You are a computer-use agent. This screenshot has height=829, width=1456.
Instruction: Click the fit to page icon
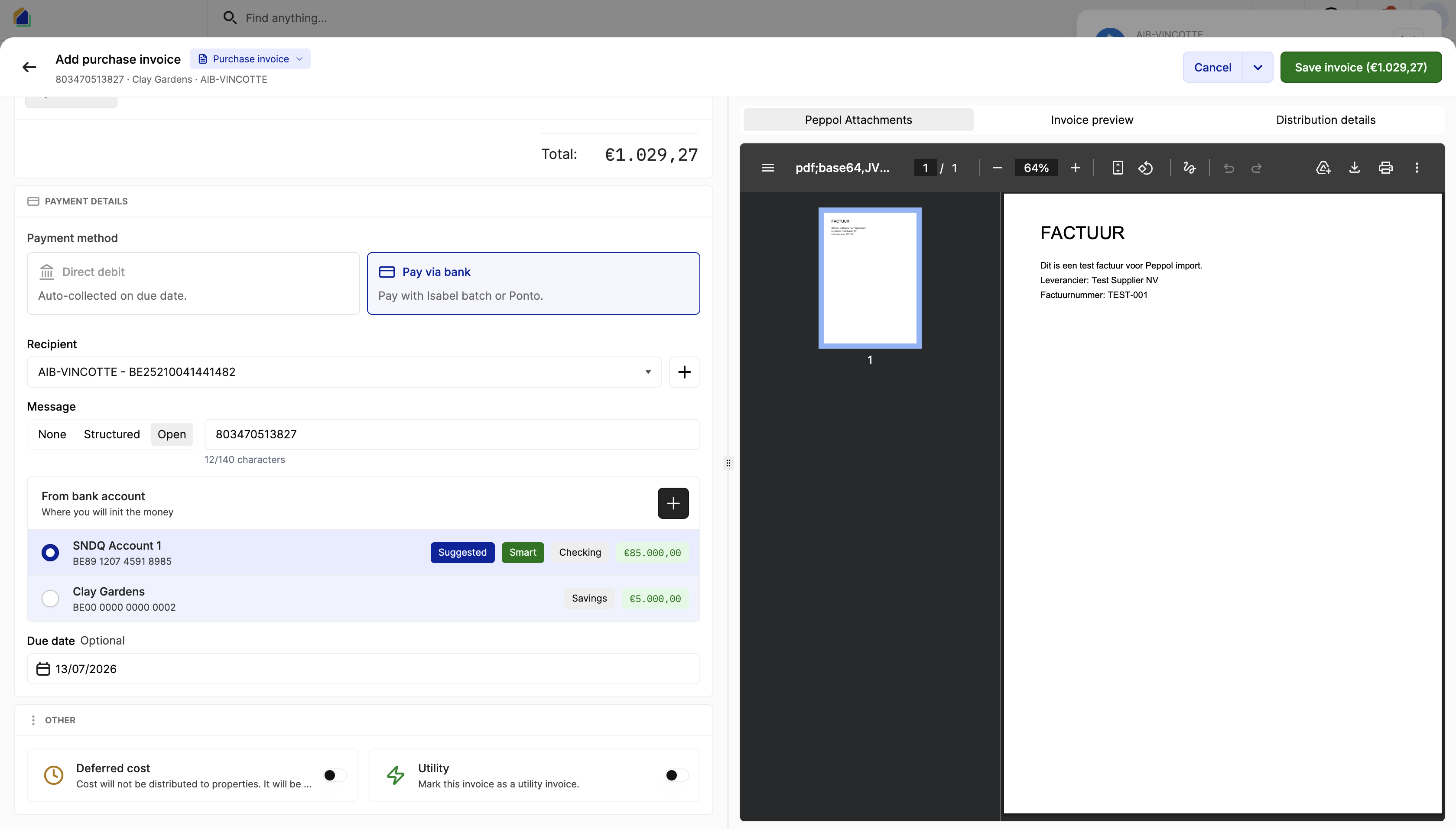click(1118, 168)
